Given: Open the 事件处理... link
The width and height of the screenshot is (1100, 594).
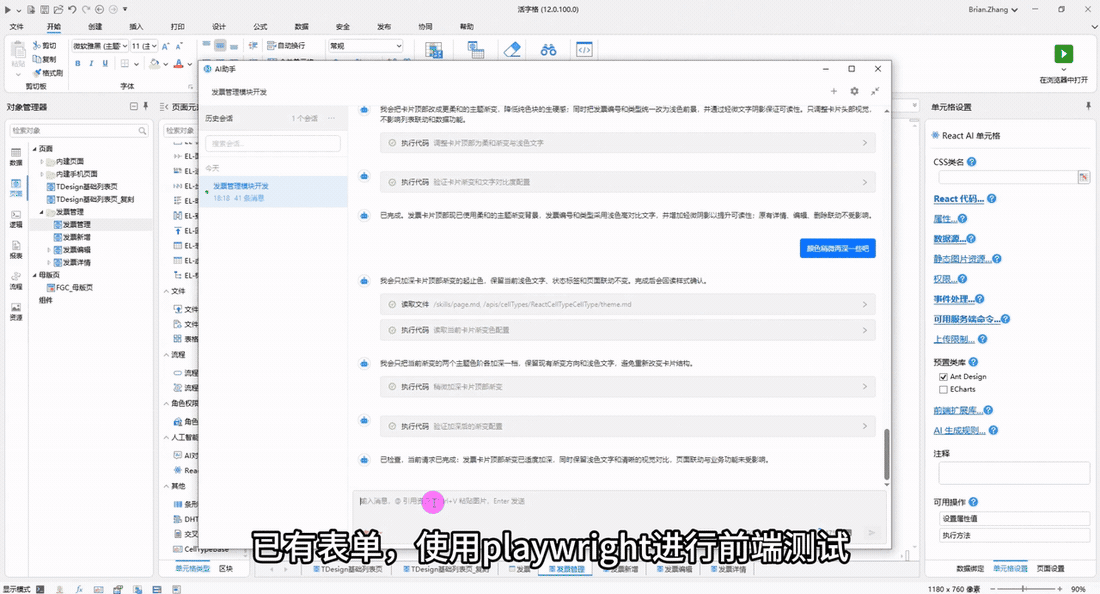Looking at the screenshot, I should [953, 299].
